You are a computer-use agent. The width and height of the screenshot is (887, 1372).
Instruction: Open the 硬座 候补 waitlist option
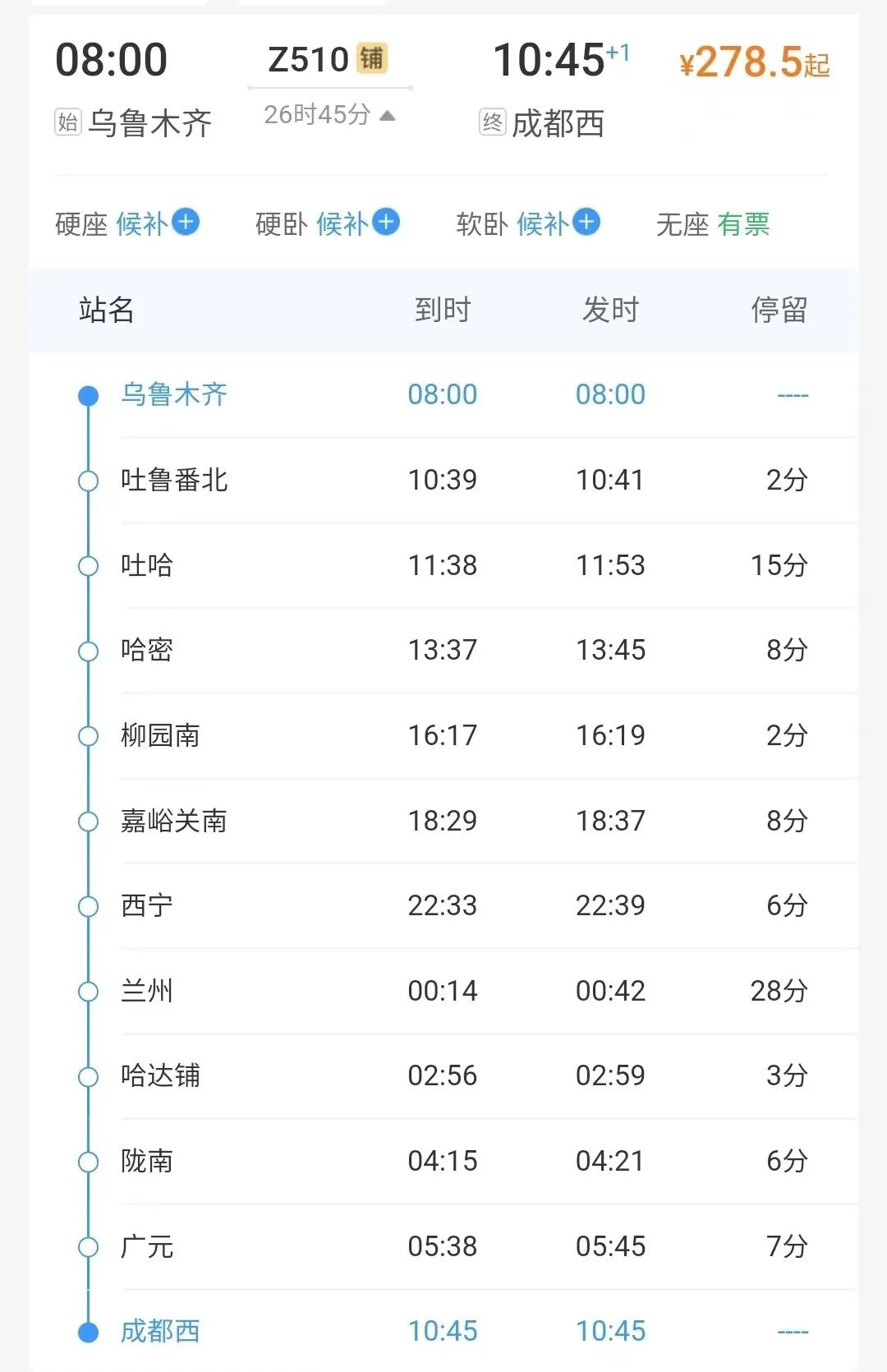coord(140,223)
